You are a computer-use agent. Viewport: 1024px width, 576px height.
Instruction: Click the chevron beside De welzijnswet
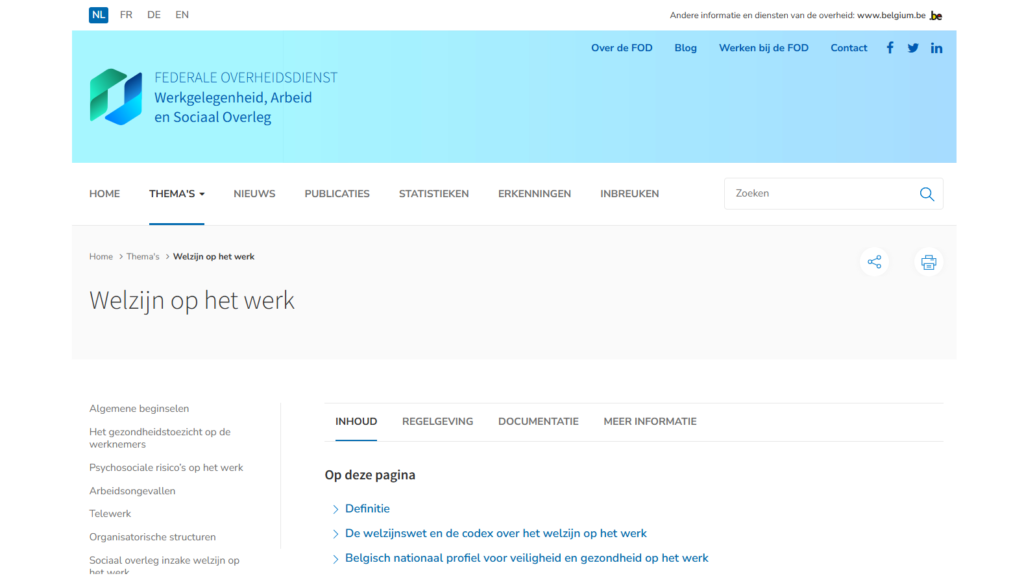click(335, 534)
